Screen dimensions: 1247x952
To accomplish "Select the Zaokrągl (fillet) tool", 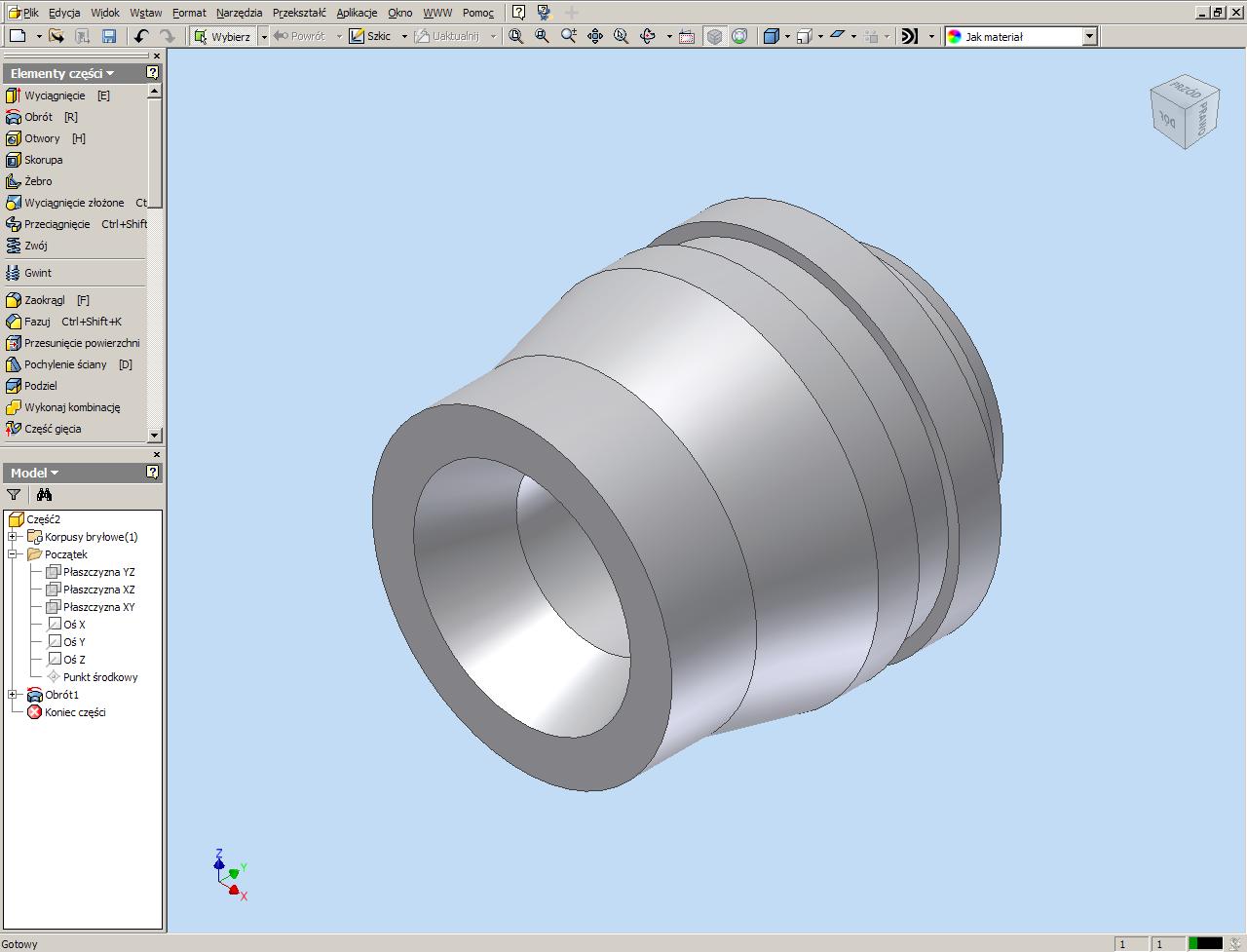I will click(x=47, y=300).
